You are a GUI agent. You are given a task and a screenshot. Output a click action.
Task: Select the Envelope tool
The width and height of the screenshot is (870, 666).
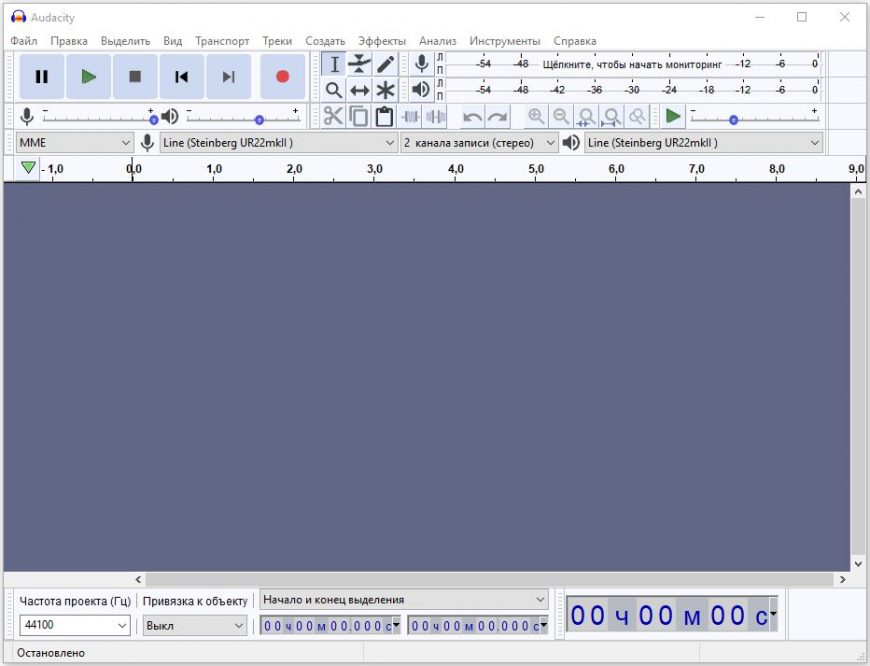tap(360, 64)
